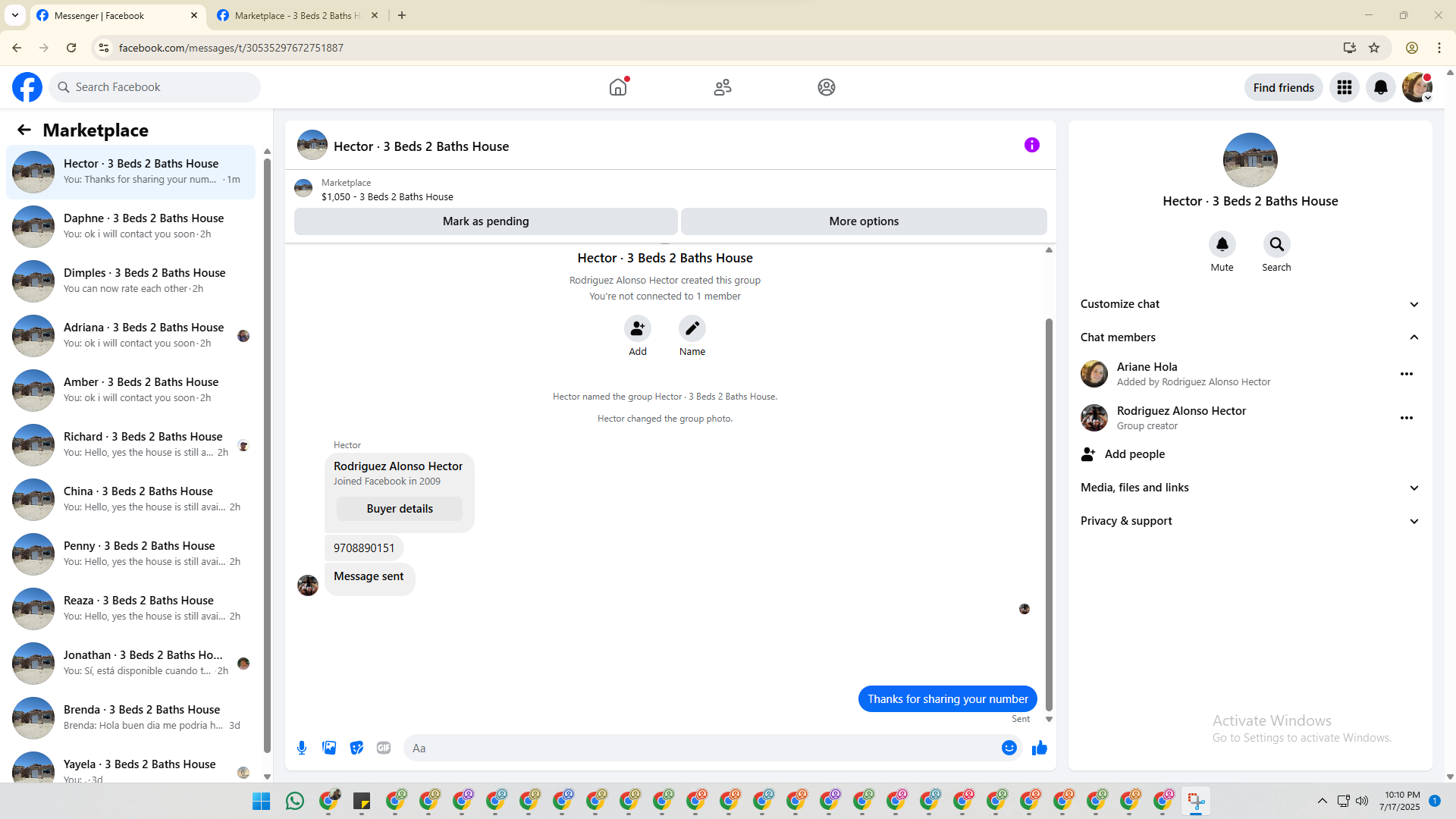Open options for Ariane Hola member
Screen dimensions: 1456x819
click(x=1407, y=374)
